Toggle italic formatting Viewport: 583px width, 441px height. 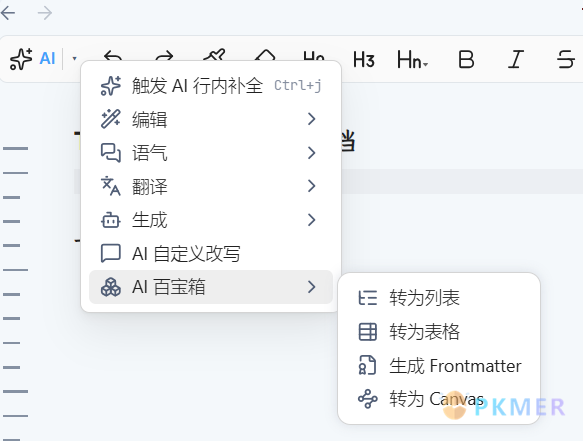click(516, 59)
